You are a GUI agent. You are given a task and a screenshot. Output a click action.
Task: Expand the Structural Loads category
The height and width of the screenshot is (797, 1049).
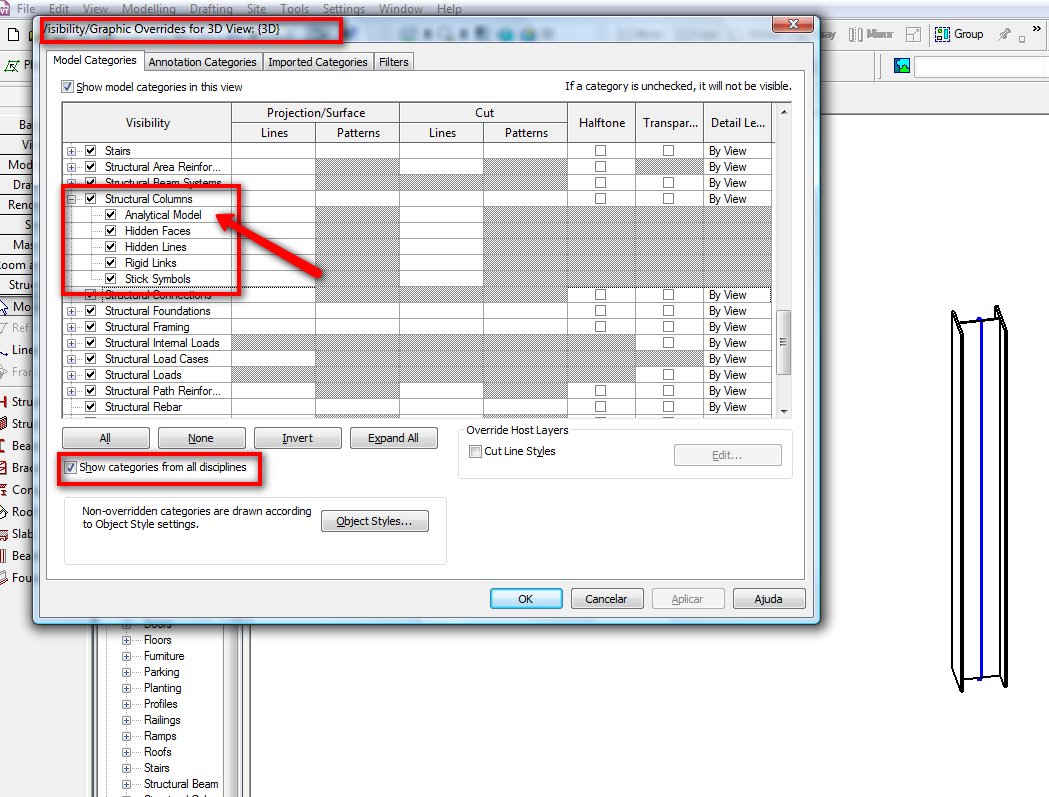[72, 375]
